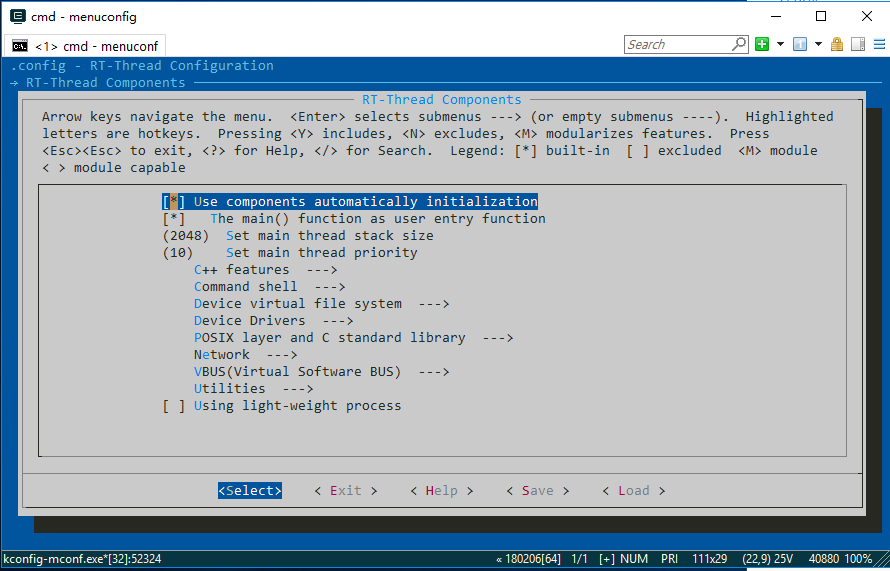This screenshot has width=890, height=571.
Task: Click the cmd icon on the console tab
Action: pyautogui.click(x=20, y=46)
